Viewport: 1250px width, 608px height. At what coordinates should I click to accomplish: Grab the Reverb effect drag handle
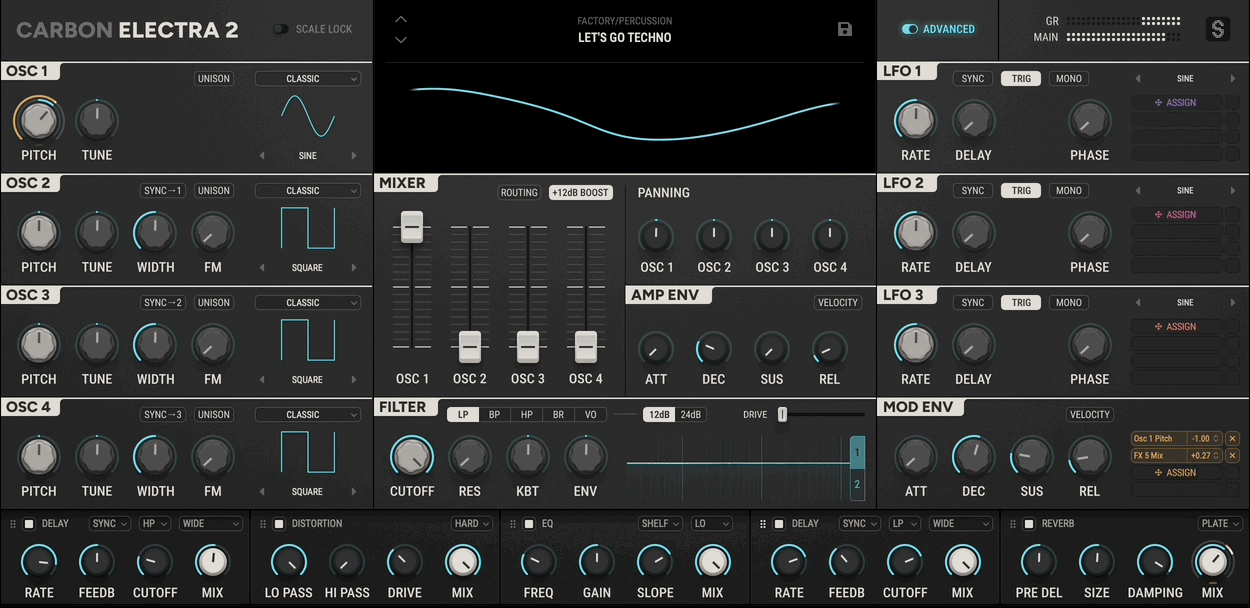pyautogui.click(x=1012, y=524)
